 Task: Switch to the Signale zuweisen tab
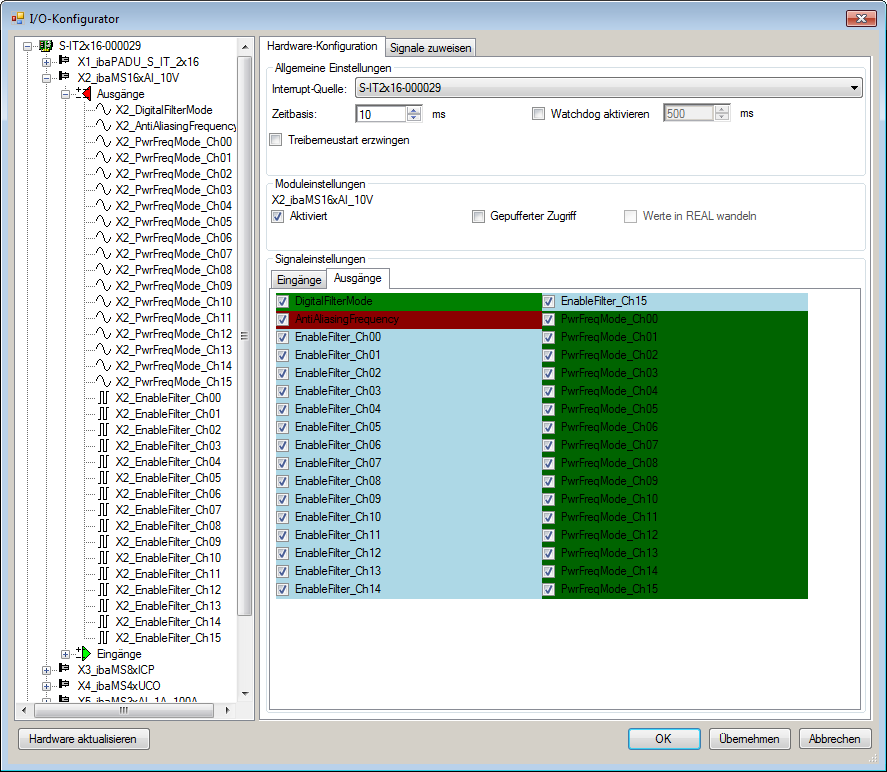coord(430,48)
